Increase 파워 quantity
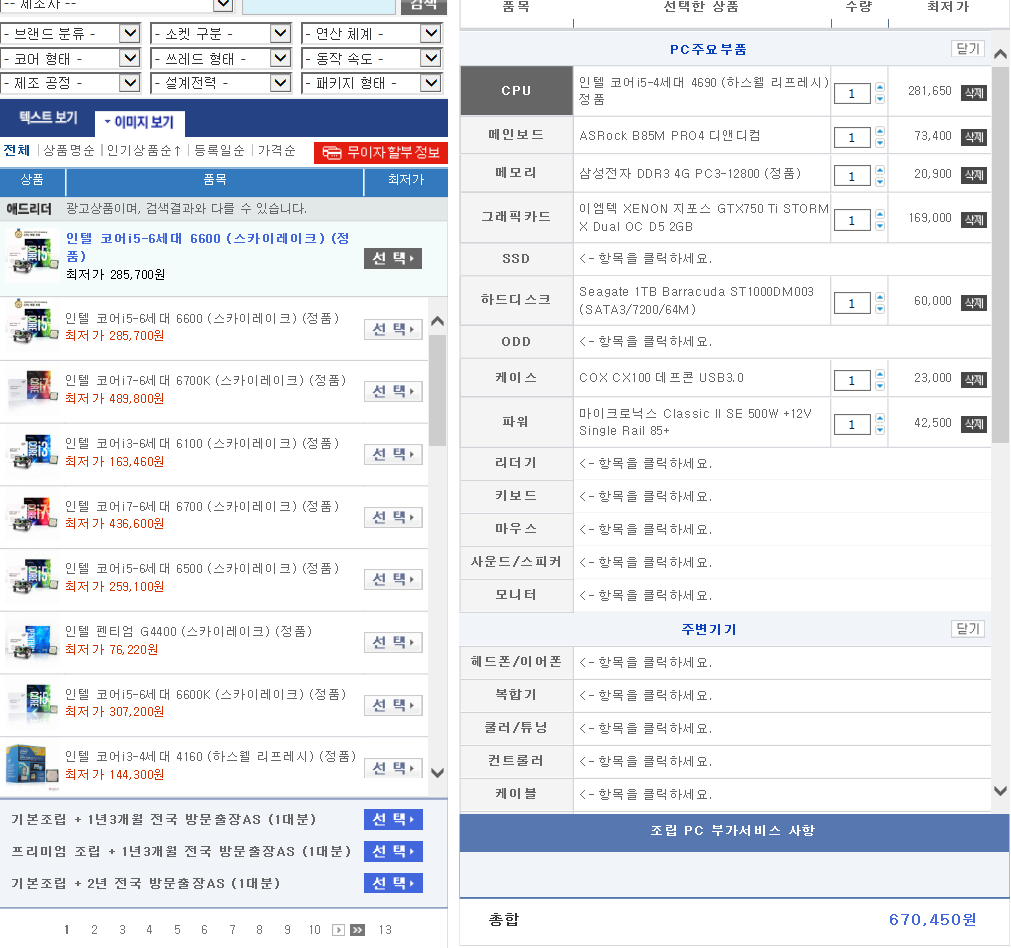This screenshot has width=1011, height=948. coord(880,419)
